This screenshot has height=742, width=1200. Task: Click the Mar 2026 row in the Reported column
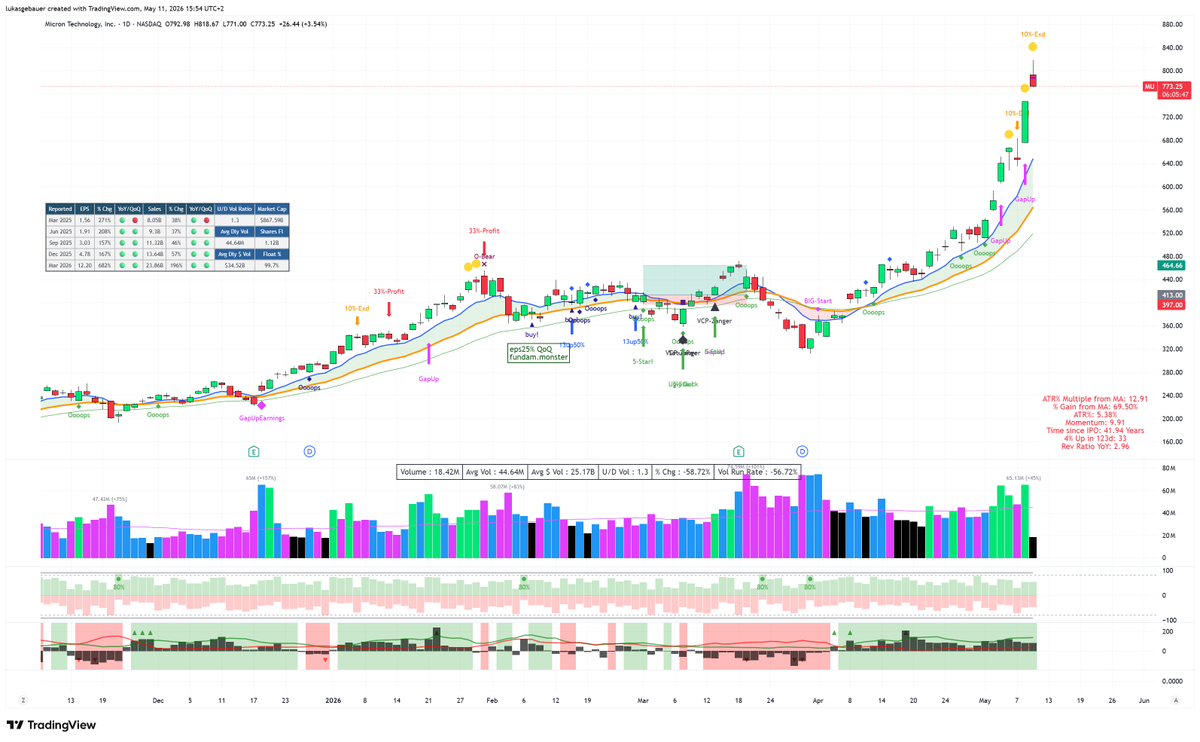[x=60, y=265]
